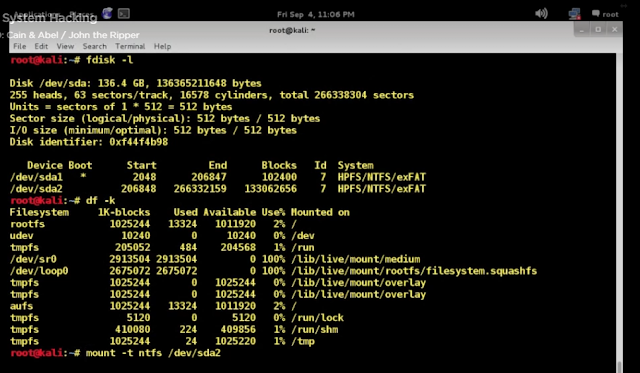Click the 'Mounted on' column header
The height and width of the screenshot is (373, 640).
pos(320,212)
